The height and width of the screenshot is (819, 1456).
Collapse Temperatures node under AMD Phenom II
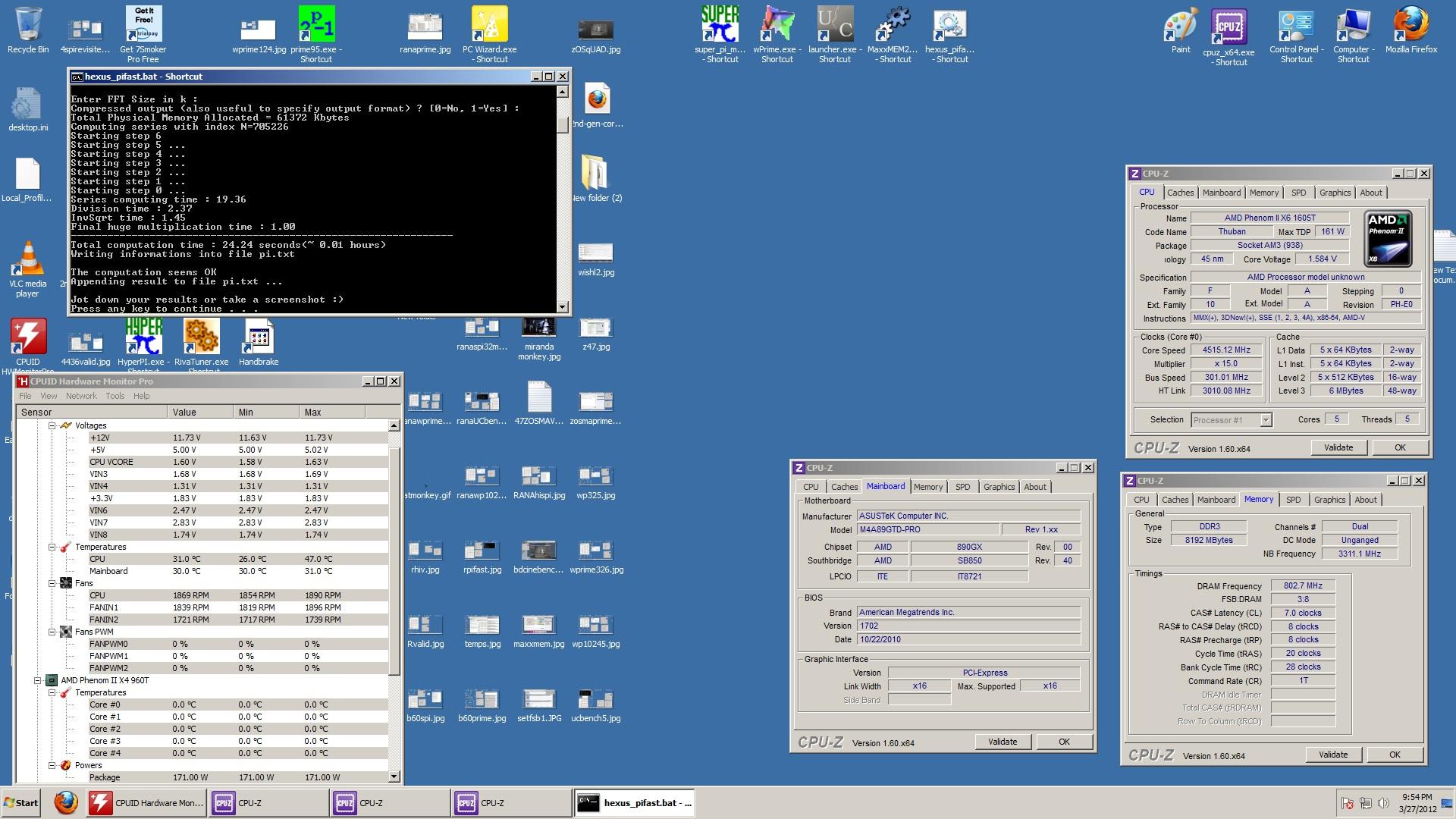[52, 692]
